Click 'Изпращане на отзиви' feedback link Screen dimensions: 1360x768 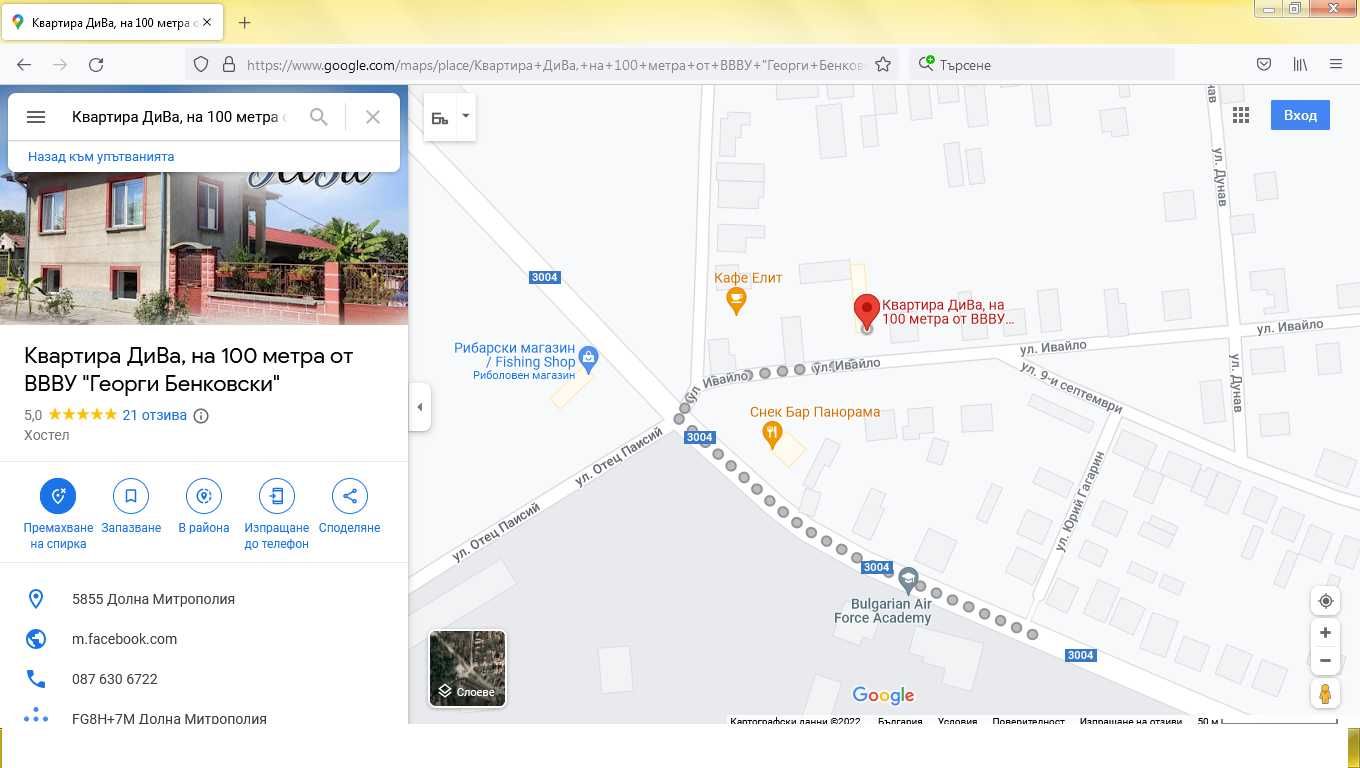1130,721
